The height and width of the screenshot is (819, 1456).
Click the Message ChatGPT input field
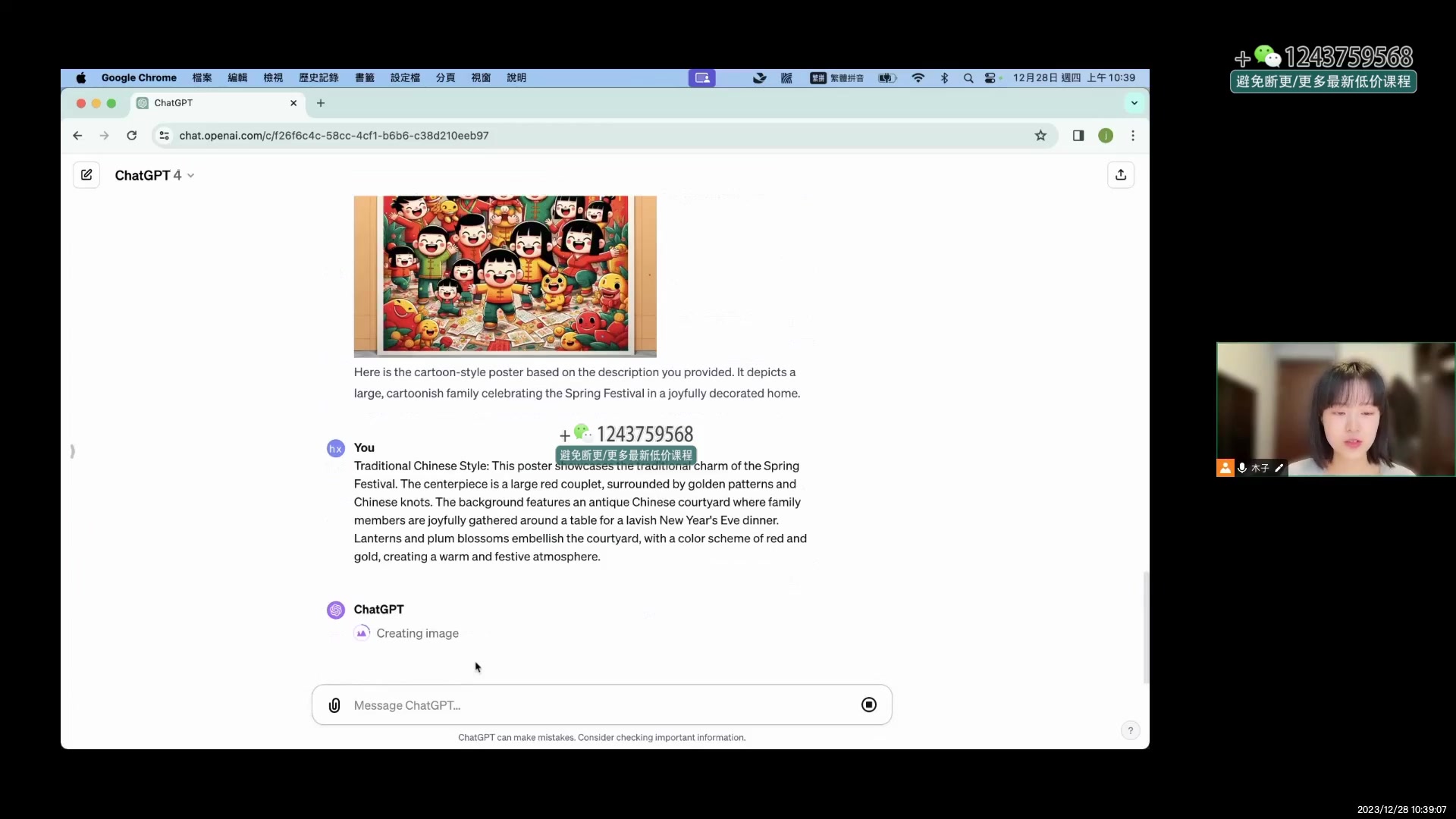600,705
